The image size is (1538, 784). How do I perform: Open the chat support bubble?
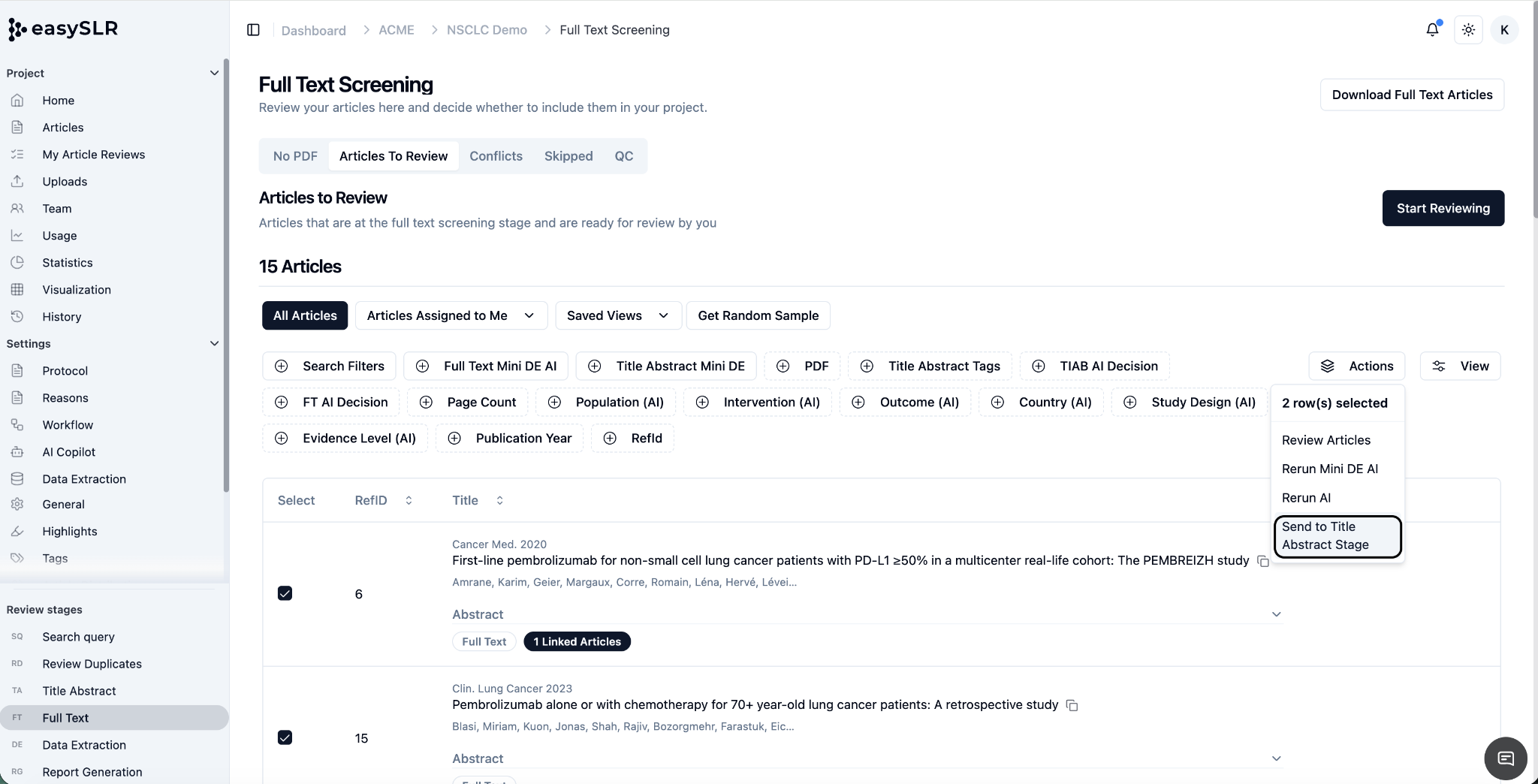tap(1505, 758)
